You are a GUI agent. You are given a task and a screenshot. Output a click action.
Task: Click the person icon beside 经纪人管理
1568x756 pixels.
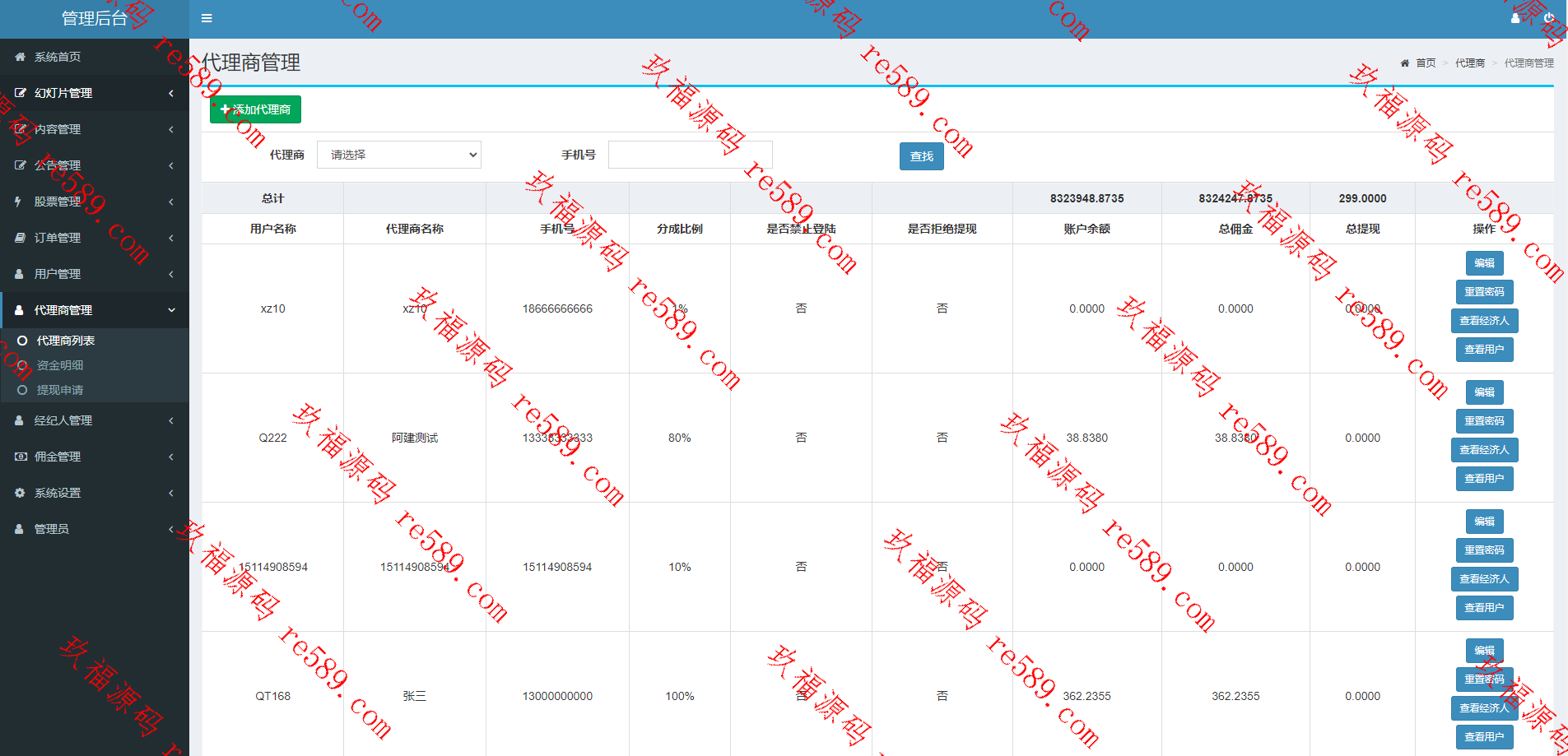19,420
